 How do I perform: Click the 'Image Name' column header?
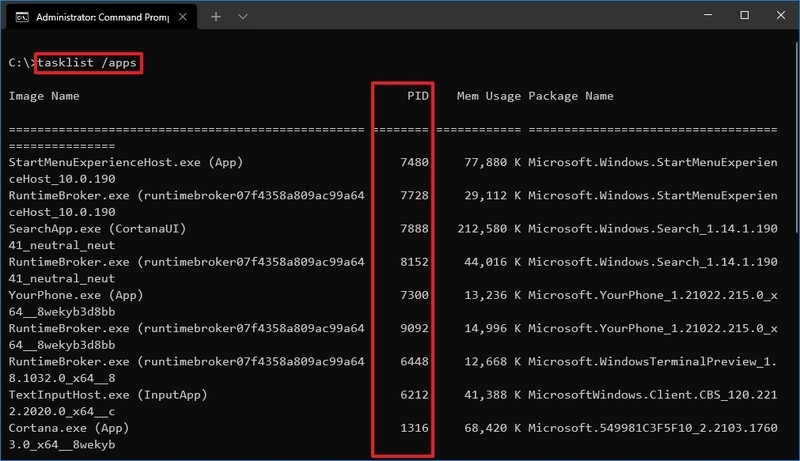click(44, 96)
